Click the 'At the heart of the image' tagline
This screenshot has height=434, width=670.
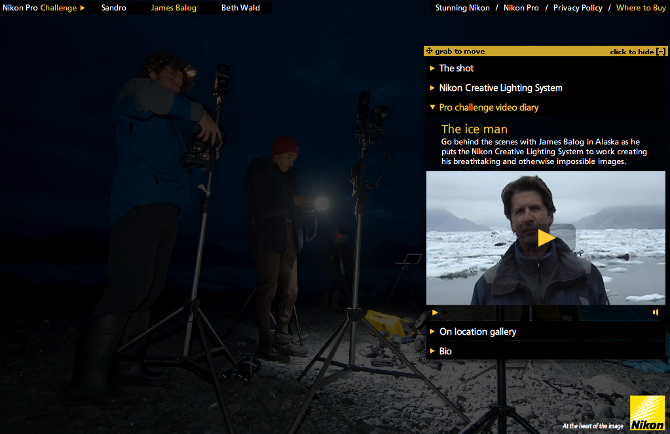[593, 426]
